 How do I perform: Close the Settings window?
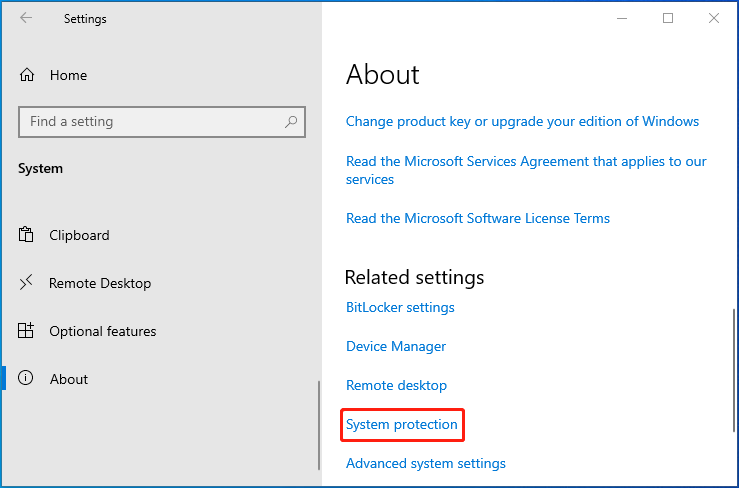click(714, 18)
